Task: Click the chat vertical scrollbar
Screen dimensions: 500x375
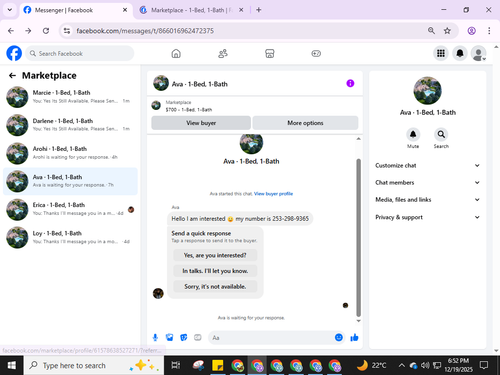Action: pyautogui.click(x=359, y=237)
